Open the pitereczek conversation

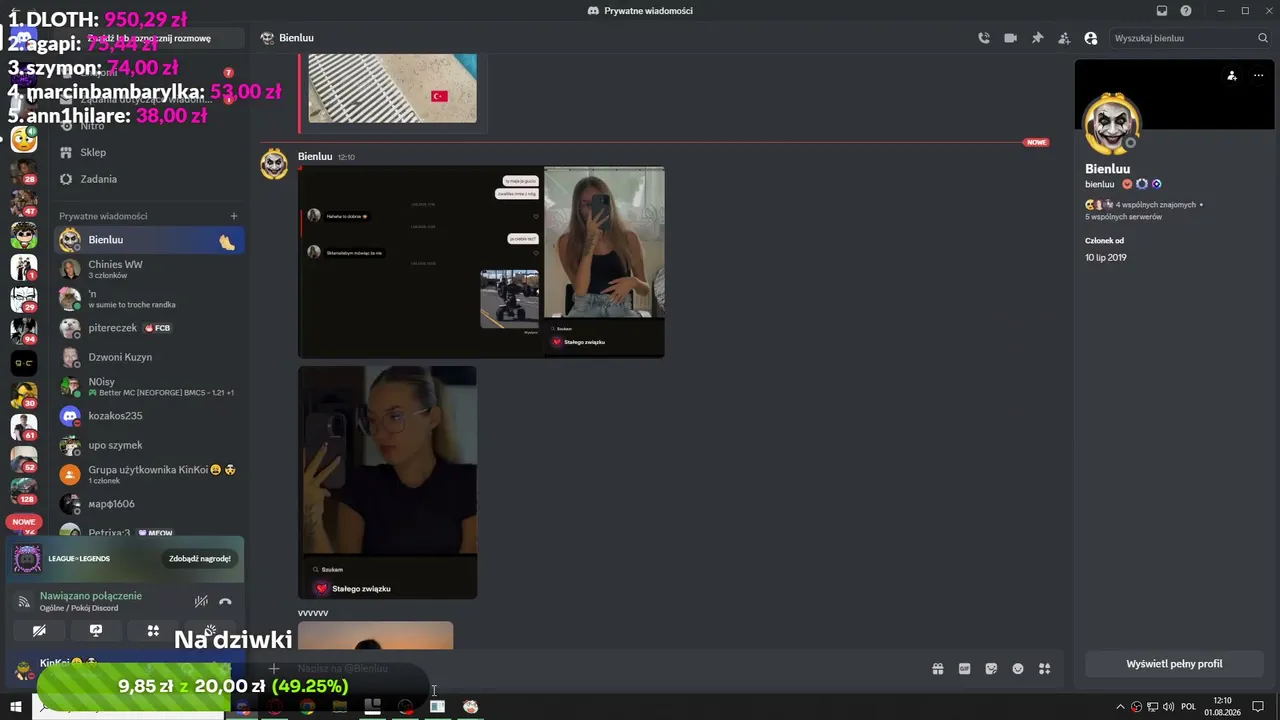pos(150,328)
